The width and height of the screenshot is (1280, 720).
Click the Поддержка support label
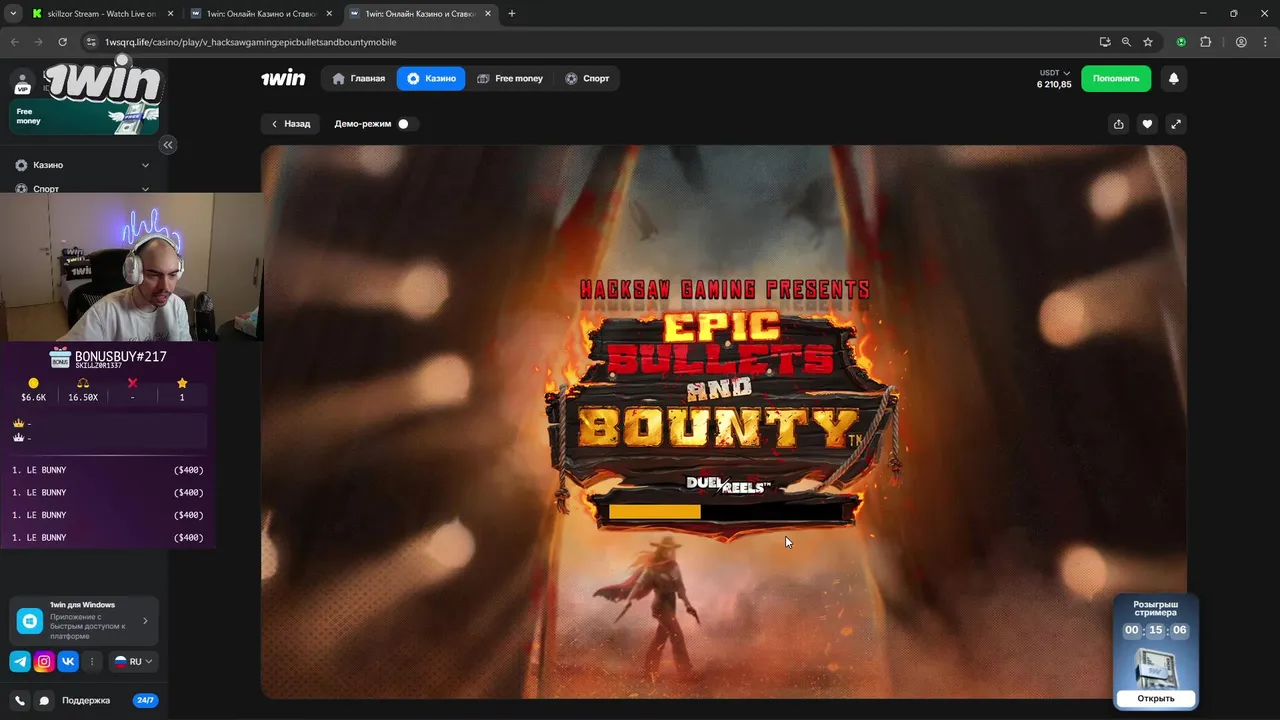click(86, 701)
